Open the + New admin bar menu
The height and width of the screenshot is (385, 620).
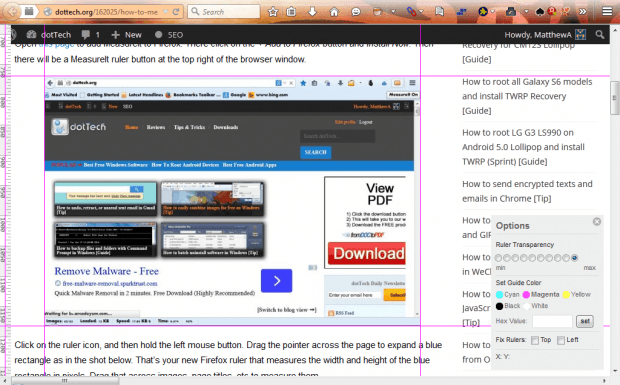(x=127, y=35)
